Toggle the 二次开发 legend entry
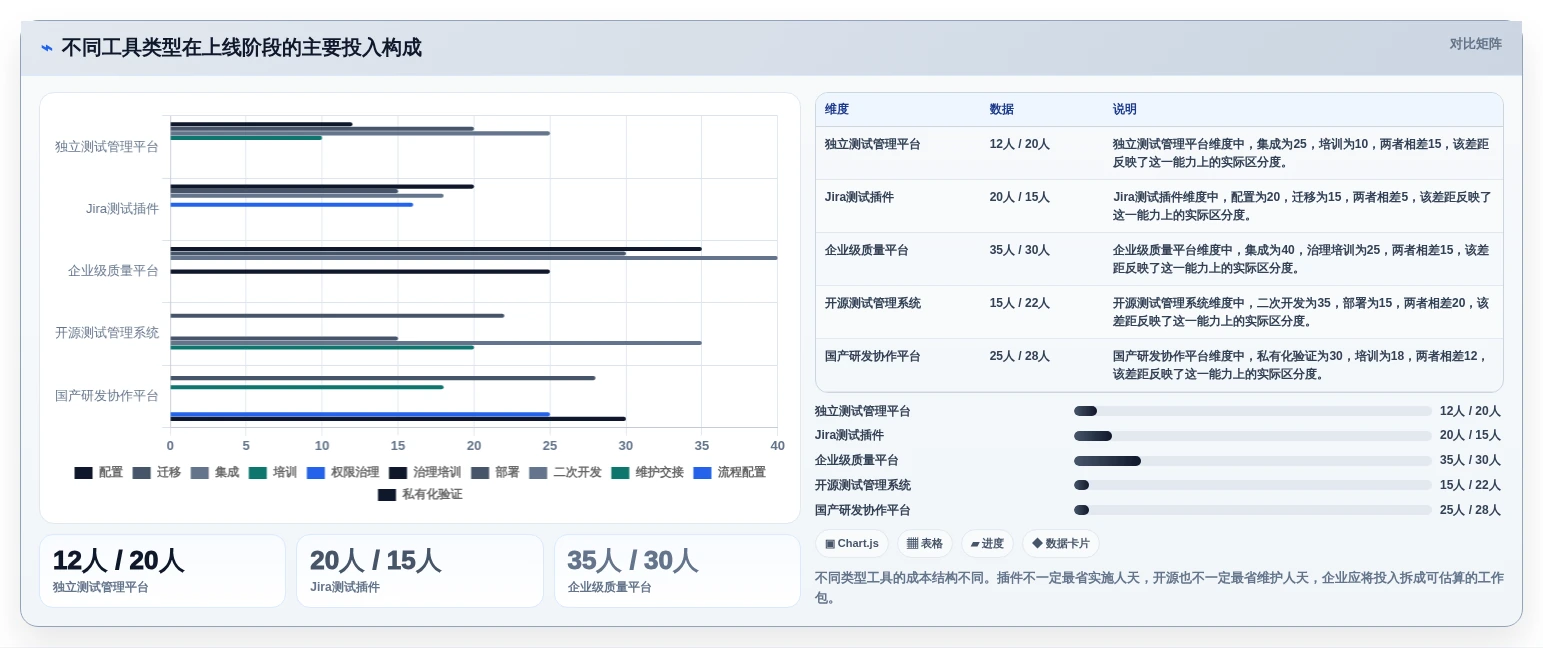1543x648 pixels. pyautogui.click(x=565, y=472)
